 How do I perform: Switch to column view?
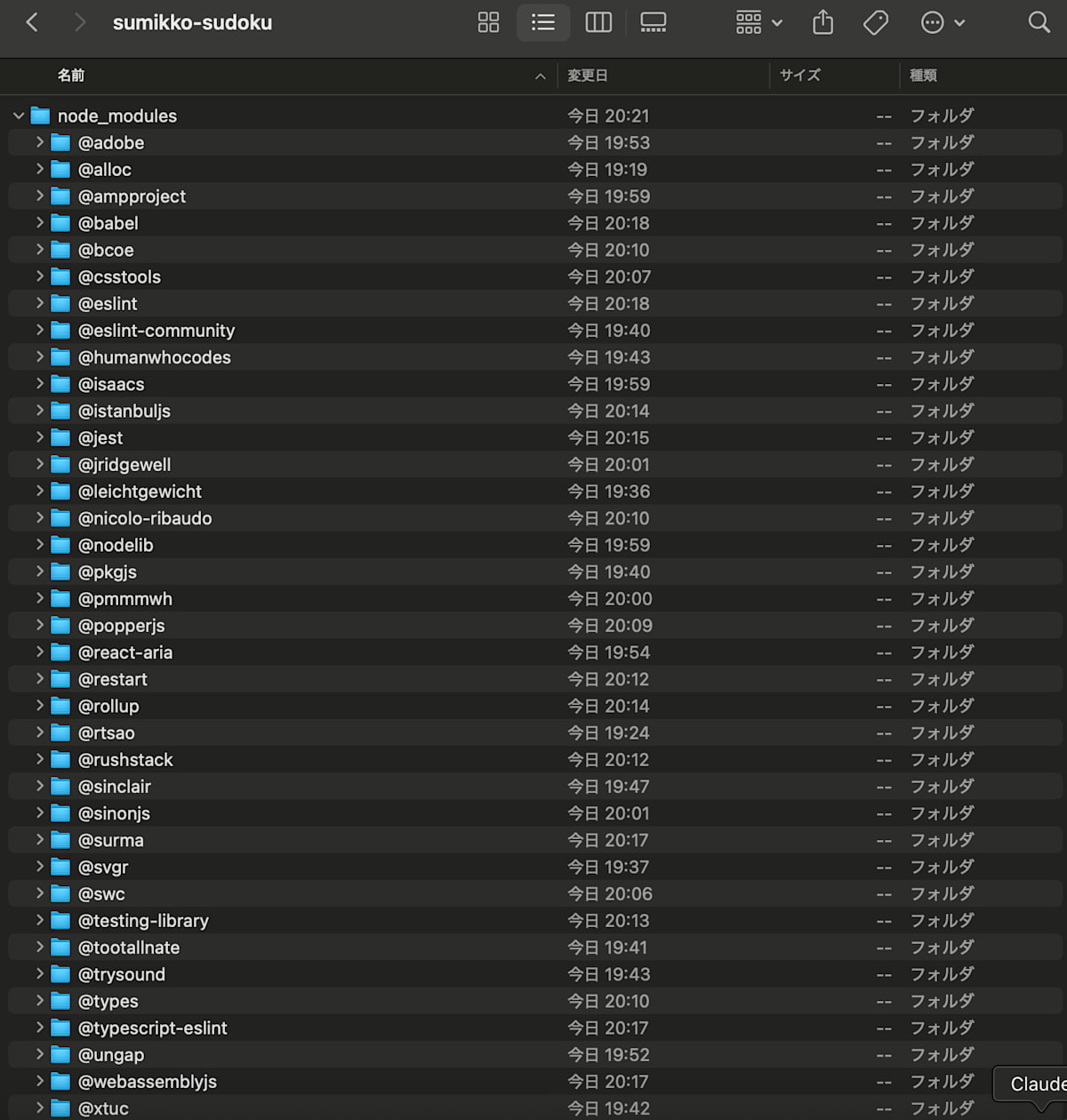[x=598, y=22]
